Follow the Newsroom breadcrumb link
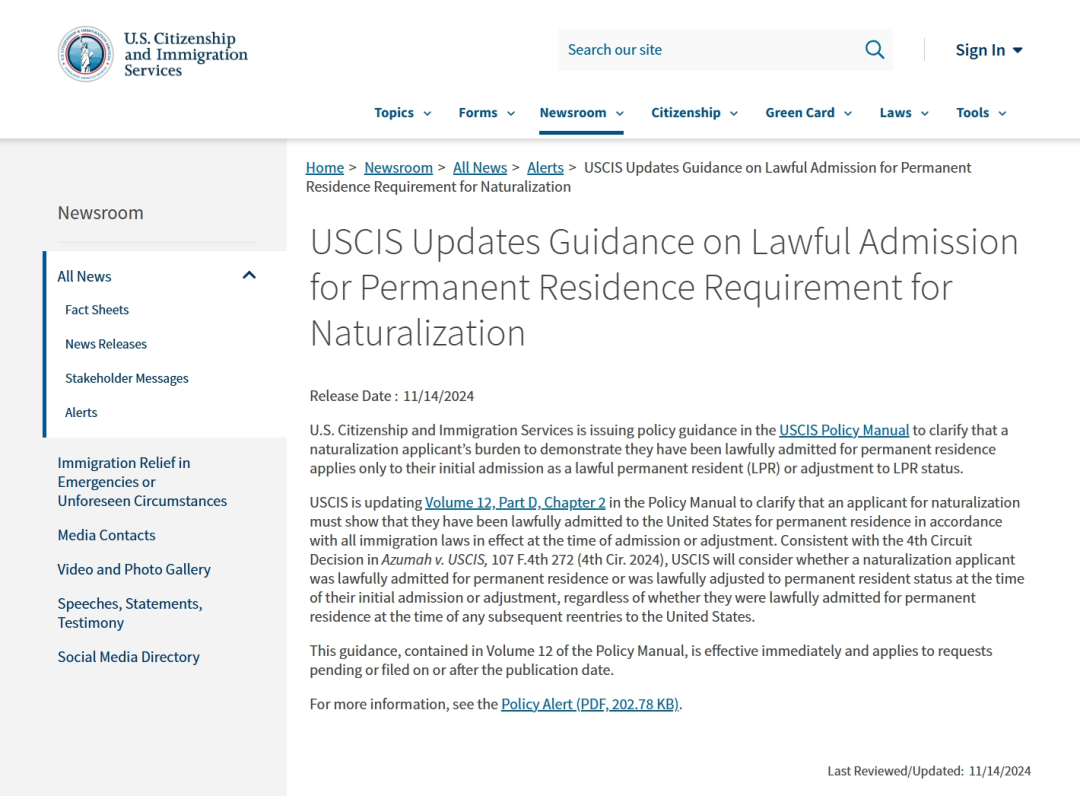The height and width of the screenshot is (796, 1080). (x=398, y=168)
